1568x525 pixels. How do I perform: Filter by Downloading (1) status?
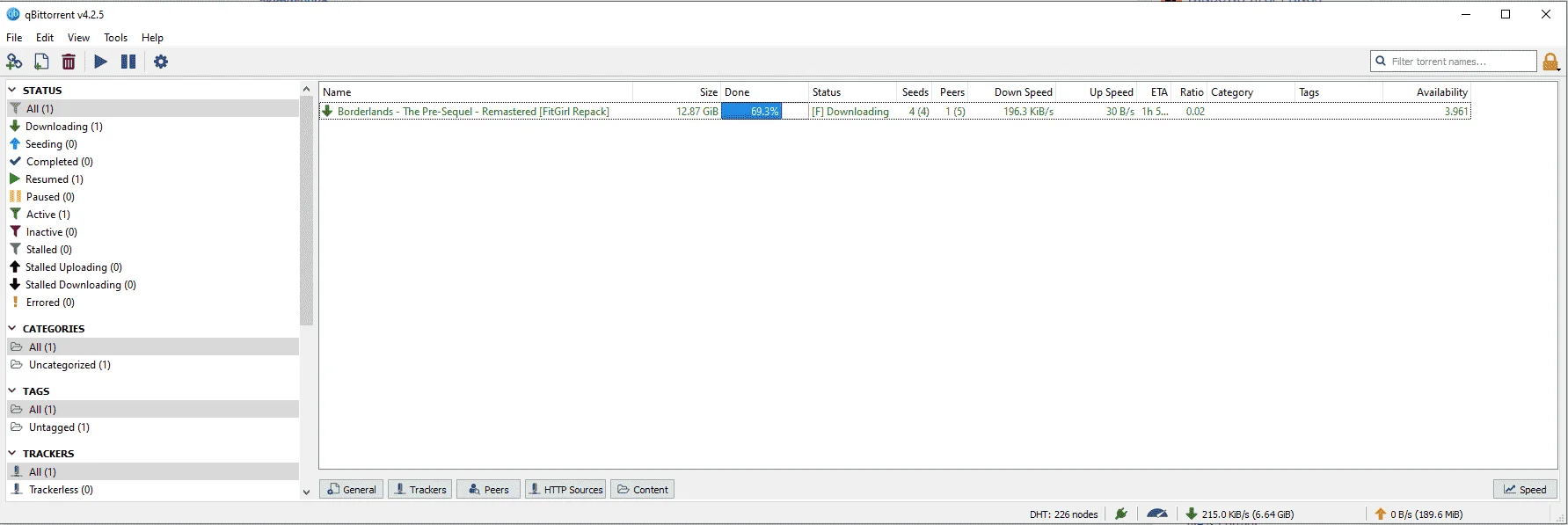tap(63, 127)
